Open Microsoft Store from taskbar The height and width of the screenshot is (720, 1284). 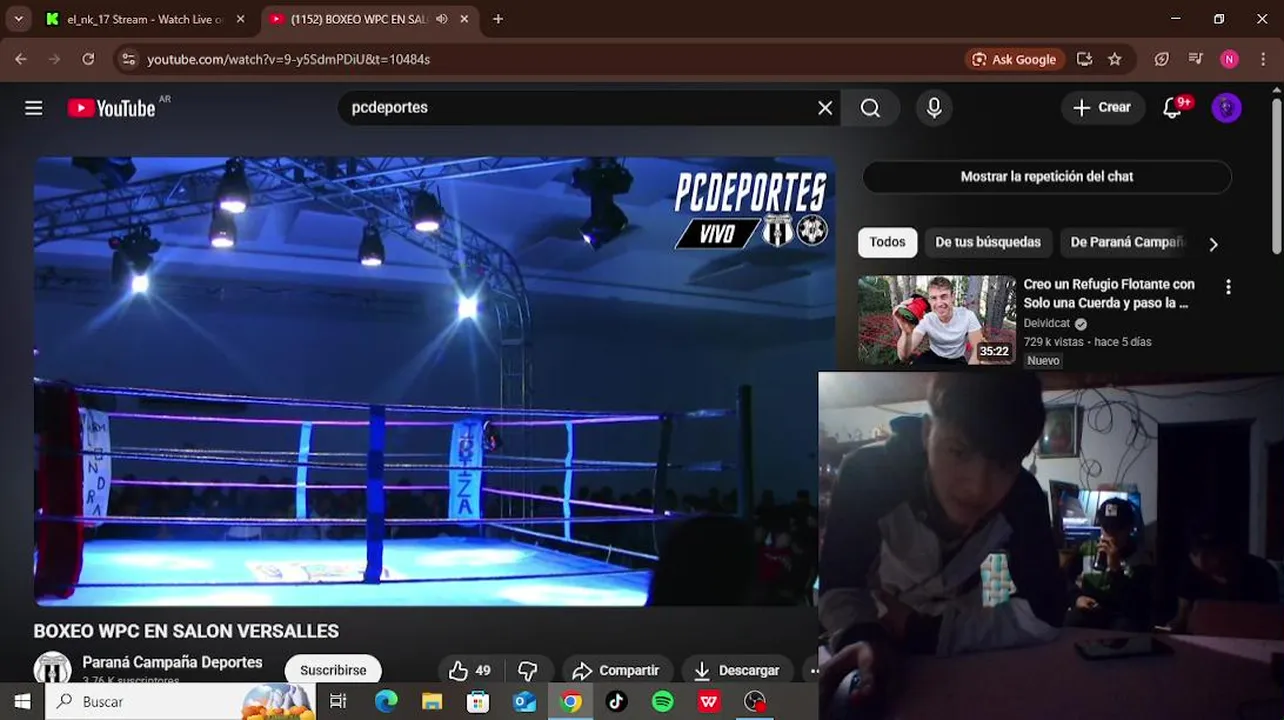coord(478,701)
